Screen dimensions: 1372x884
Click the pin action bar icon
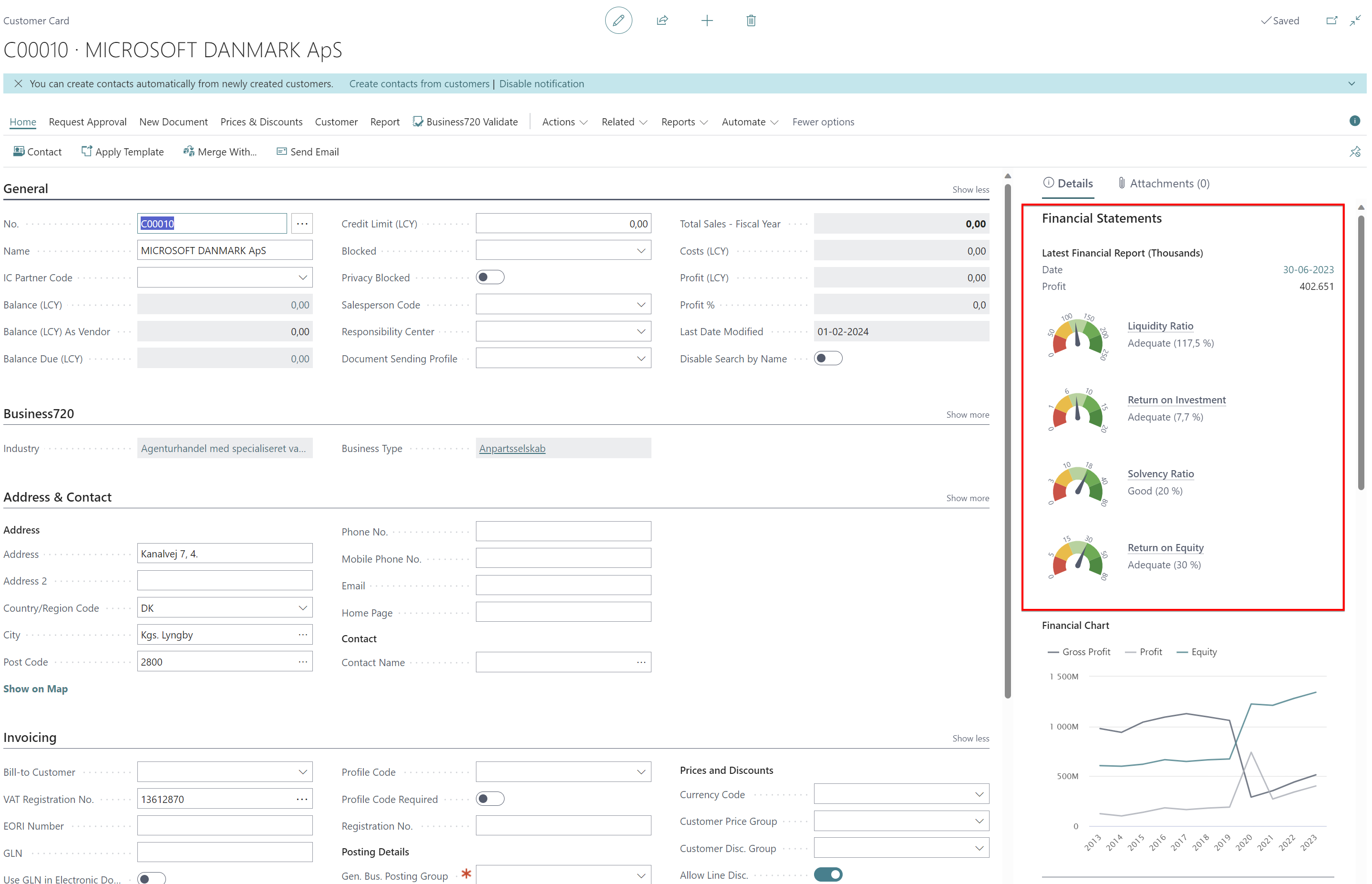1355,152
